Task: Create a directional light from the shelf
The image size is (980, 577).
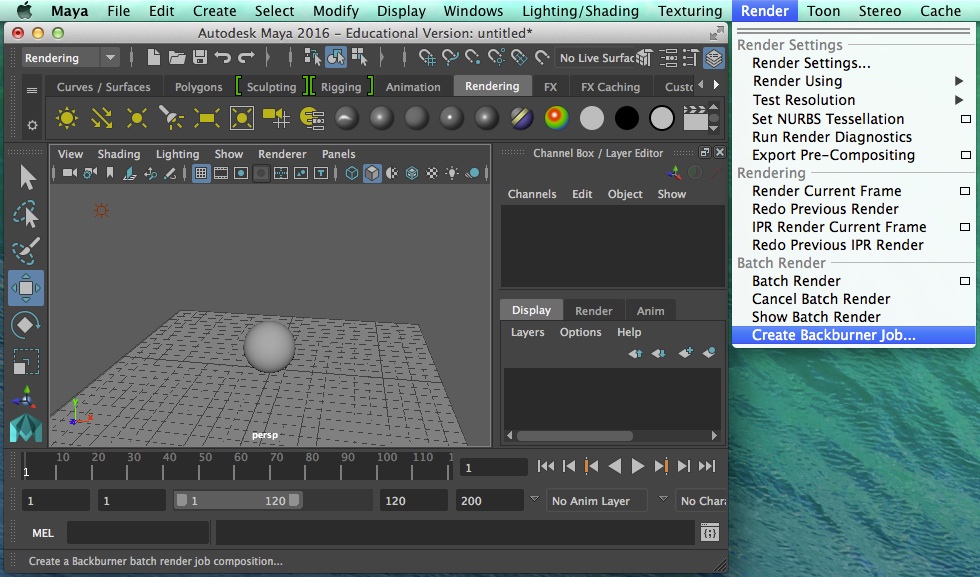Action: click(x=102, y=118)
